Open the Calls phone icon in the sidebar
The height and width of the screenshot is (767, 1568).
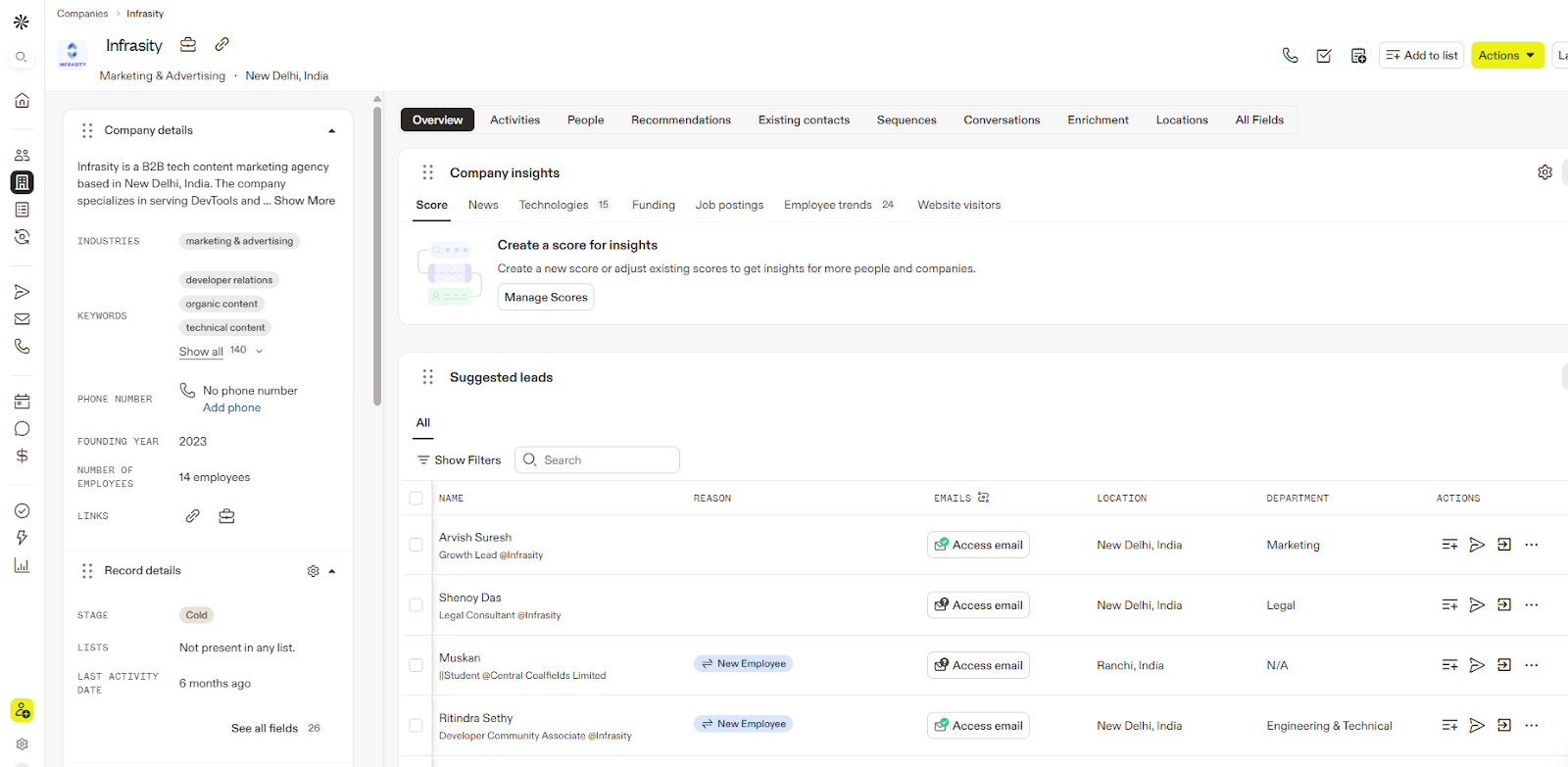(22, 347)
